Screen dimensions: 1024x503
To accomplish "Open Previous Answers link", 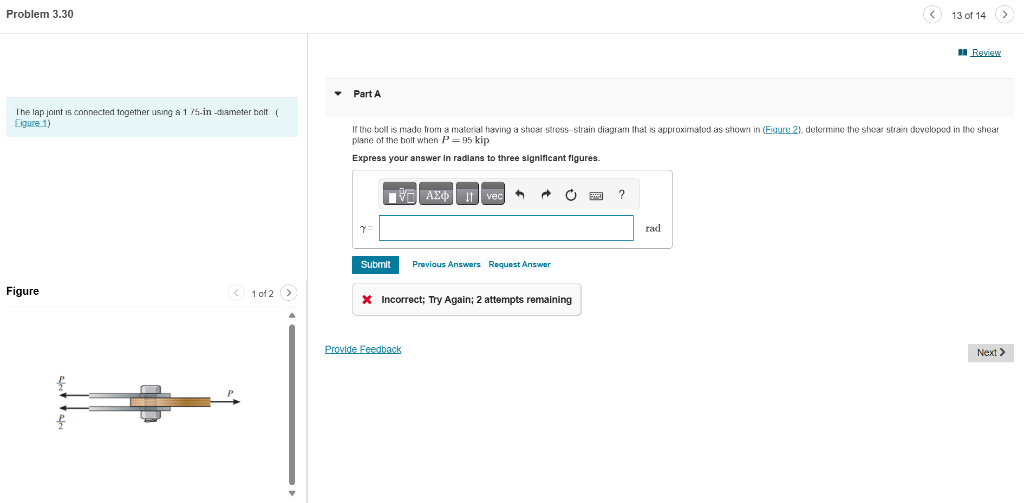I will pos(446,265).
